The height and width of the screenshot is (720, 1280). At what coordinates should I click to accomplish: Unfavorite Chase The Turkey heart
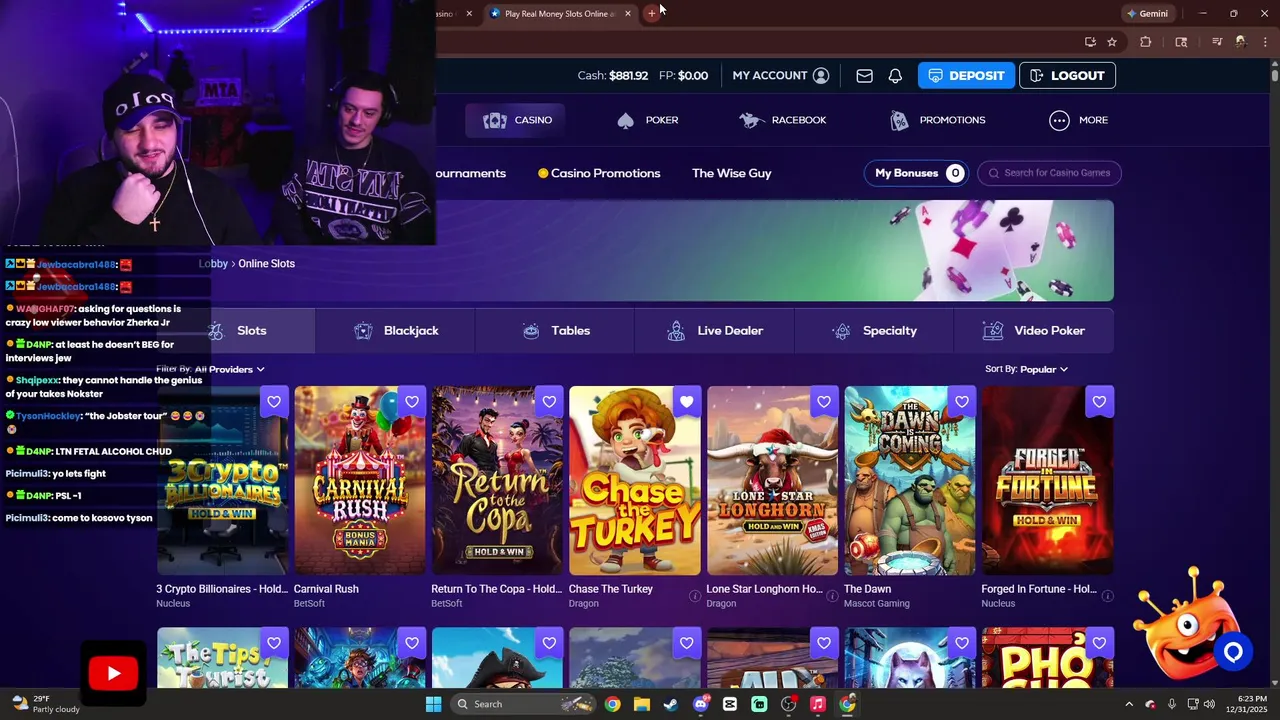[686, 402]
